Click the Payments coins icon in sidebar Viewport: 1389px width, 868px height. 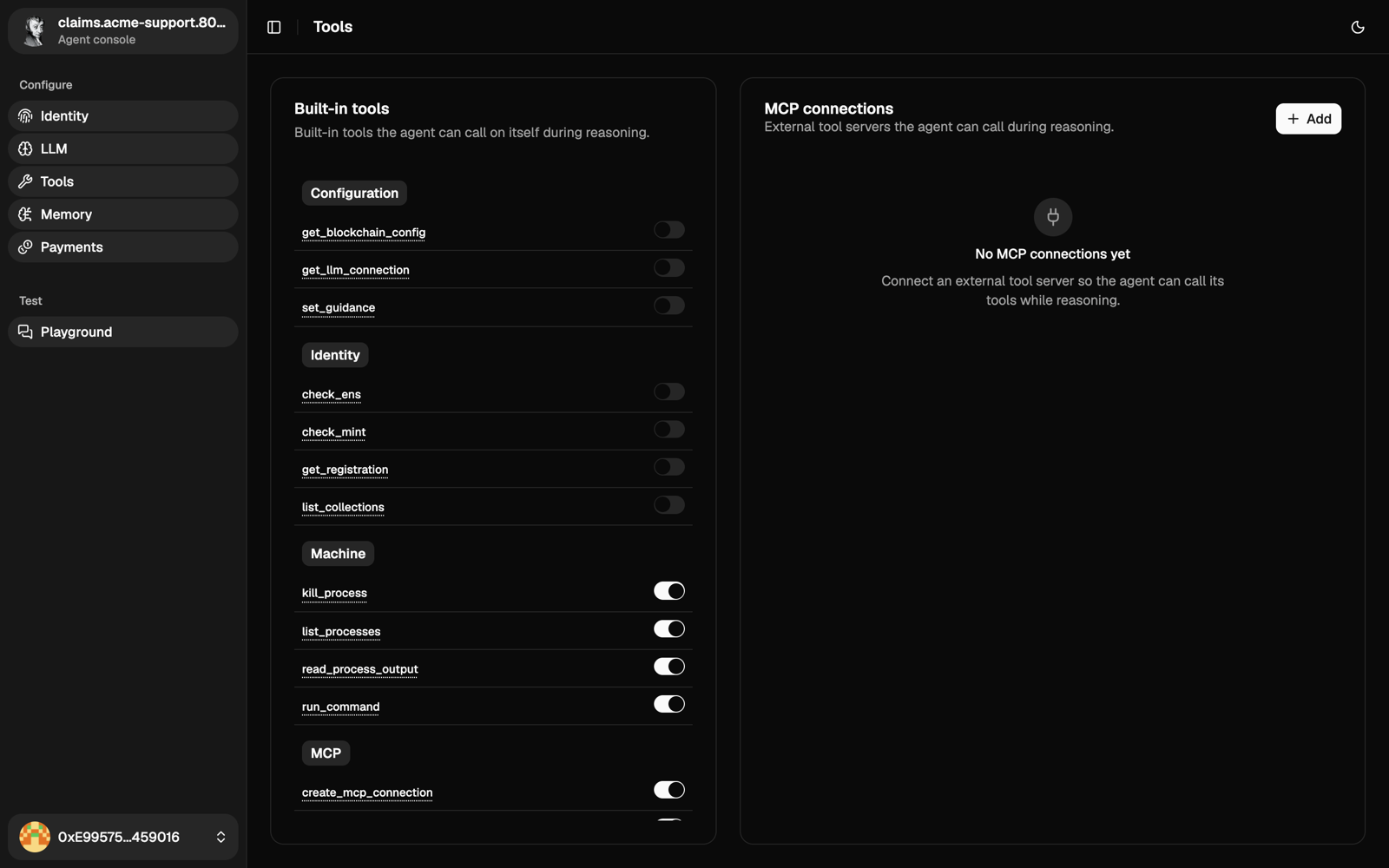(x=25, y=247)
